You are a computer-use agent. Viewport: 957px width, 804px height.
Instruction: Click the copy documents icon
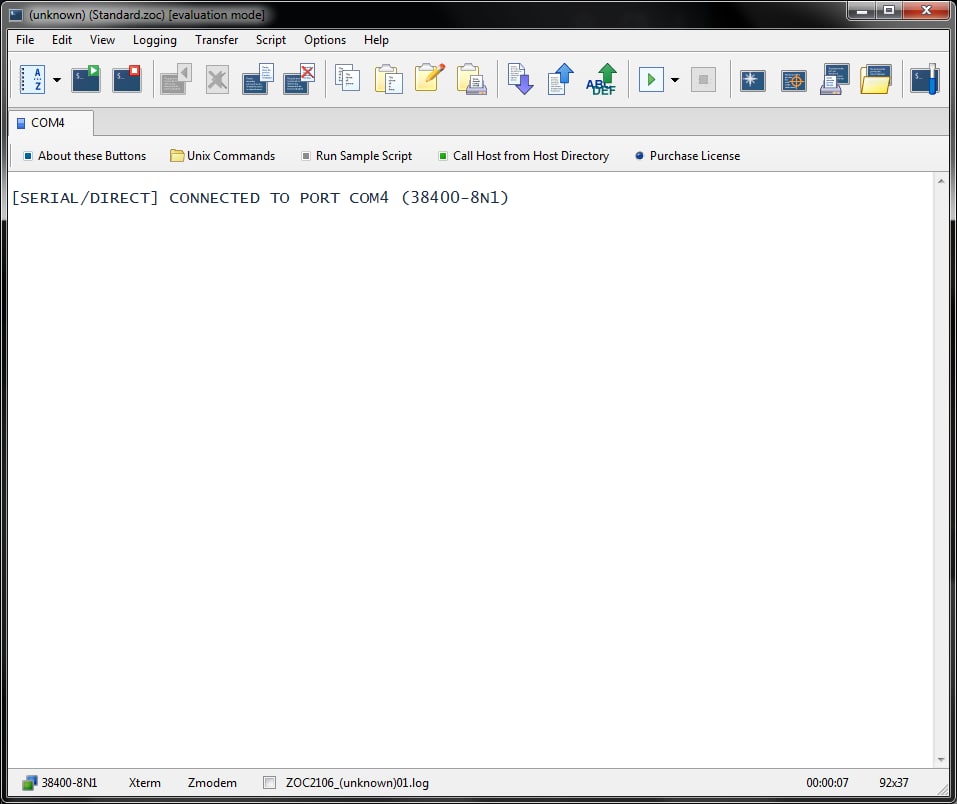click(347, 79)
